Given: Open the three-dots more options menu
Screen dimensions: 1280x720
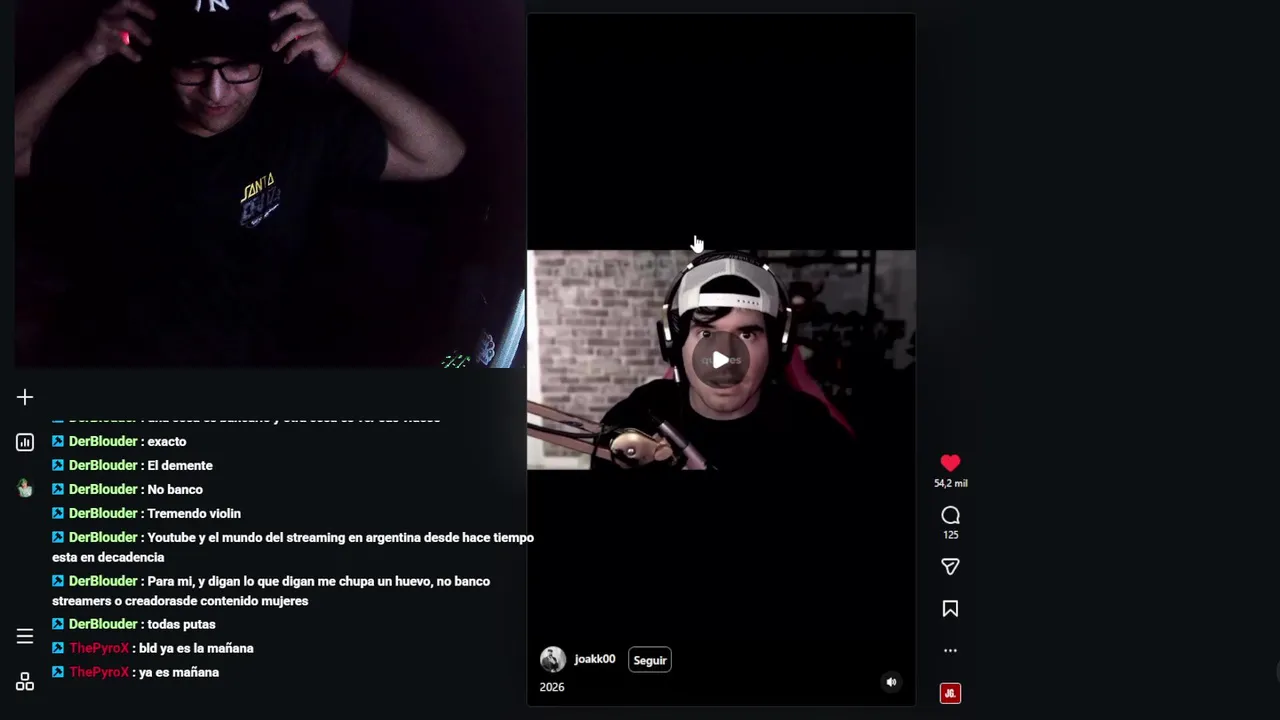Looking at the screenshot, I should 950,651.
